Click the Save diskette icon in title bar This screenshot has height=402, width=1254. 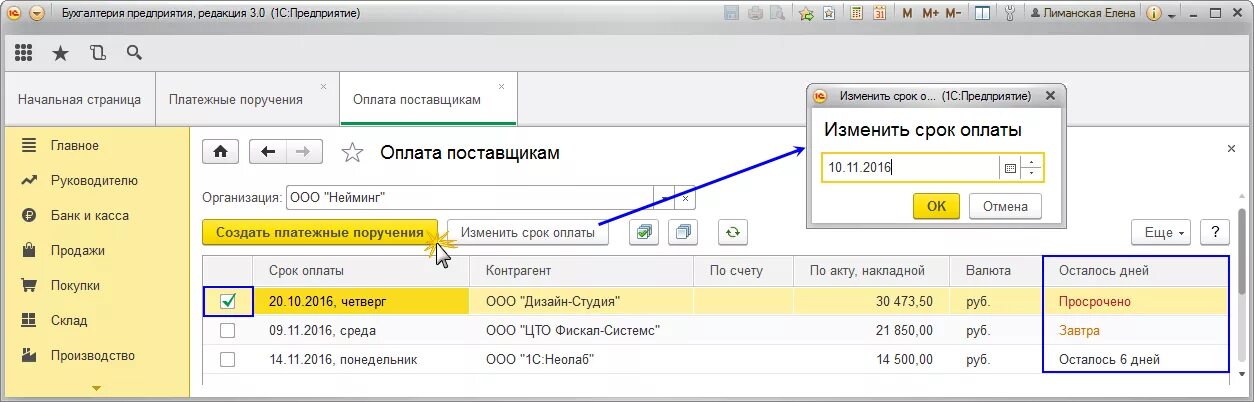click(x=731, y=14)
